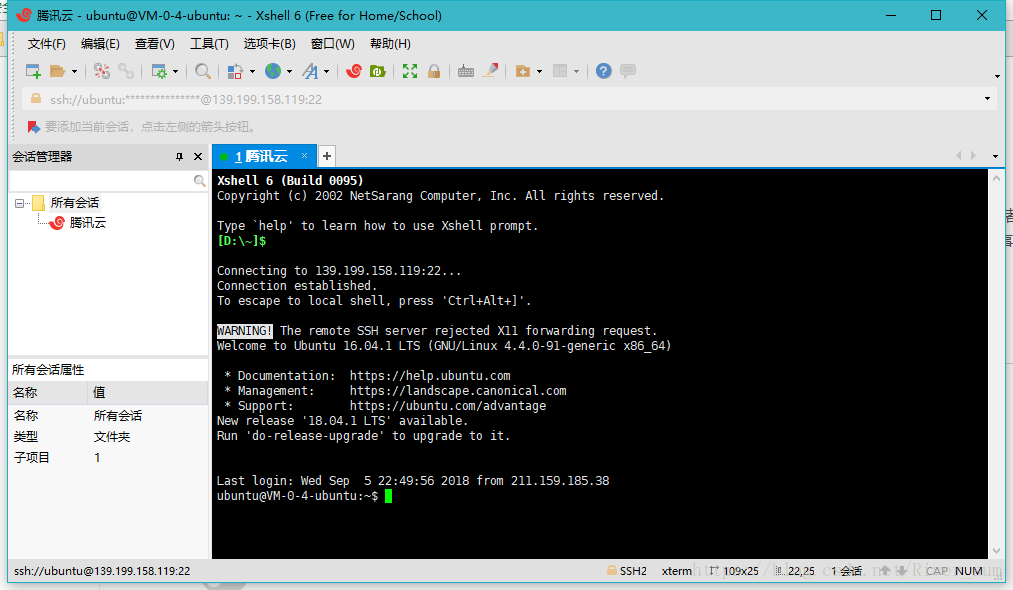The height and width of the screenshot is (590, 1013).
Task: Open the session Properties gear icon
Action: (x=159, y=71)
